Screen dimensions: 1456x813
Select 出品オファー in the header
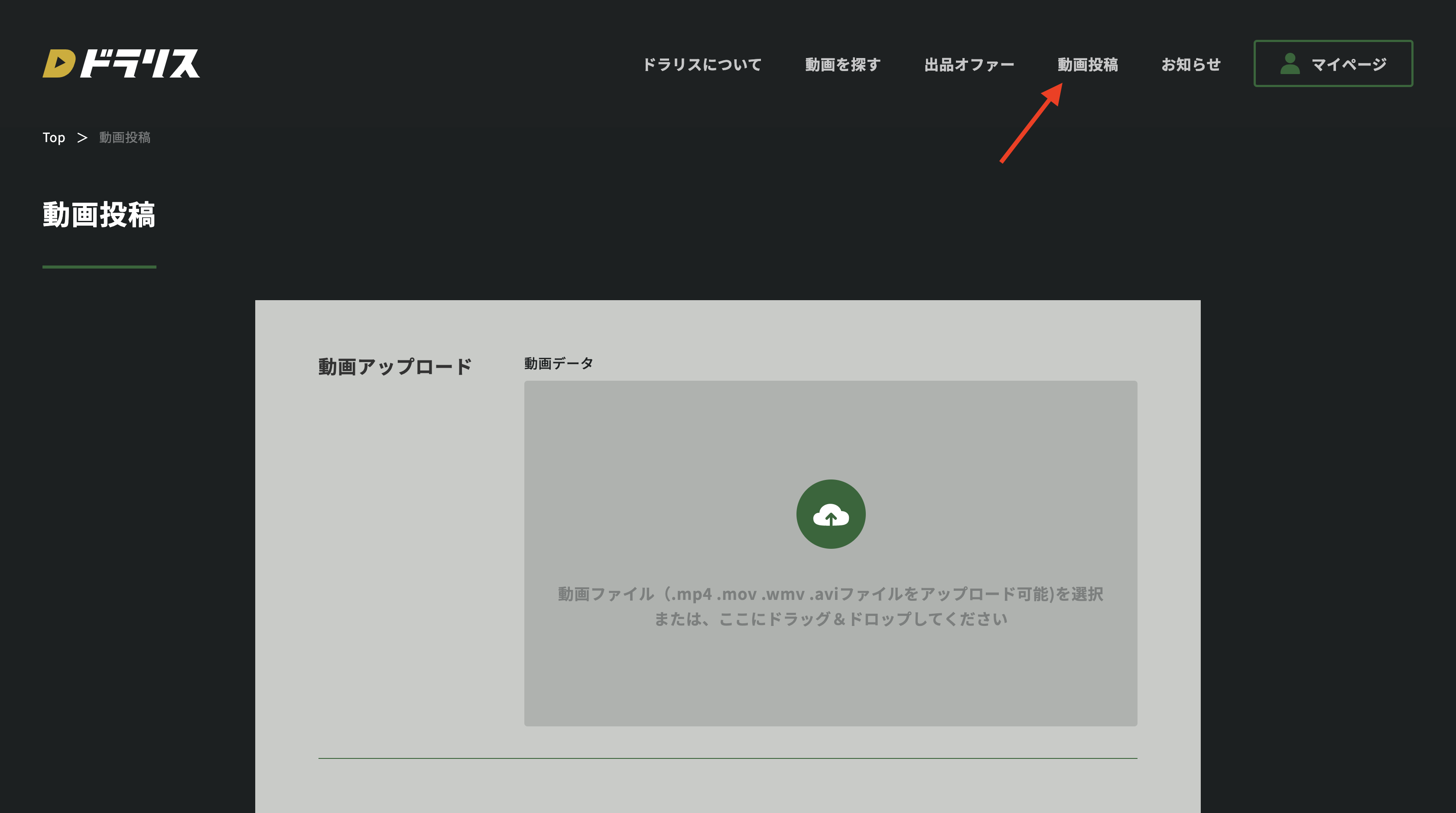pos(969,65)
